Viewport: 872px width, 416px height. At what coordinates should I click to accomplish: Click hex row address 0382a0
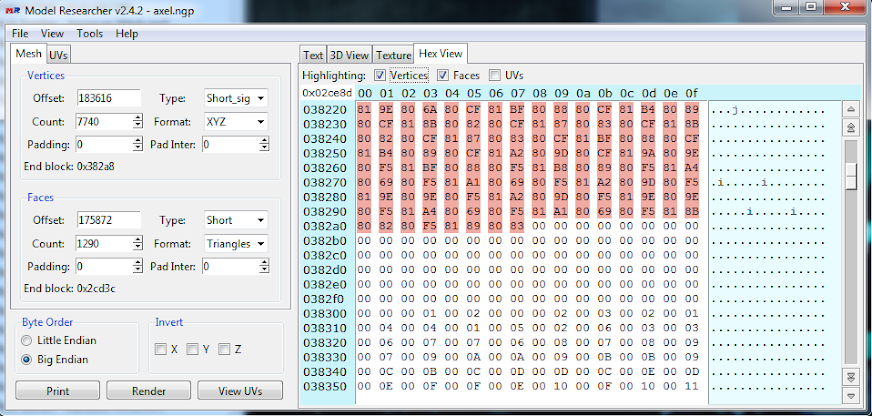coord(325,226)
